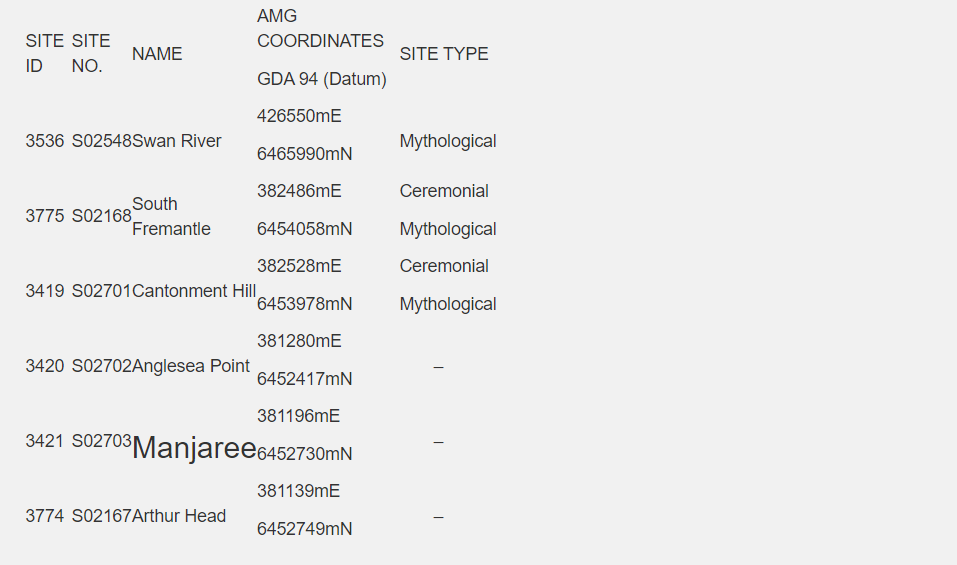This screenshot has height=565, width=957.
Task: Click the AMG COORDINATES header text
Action: 320,28
